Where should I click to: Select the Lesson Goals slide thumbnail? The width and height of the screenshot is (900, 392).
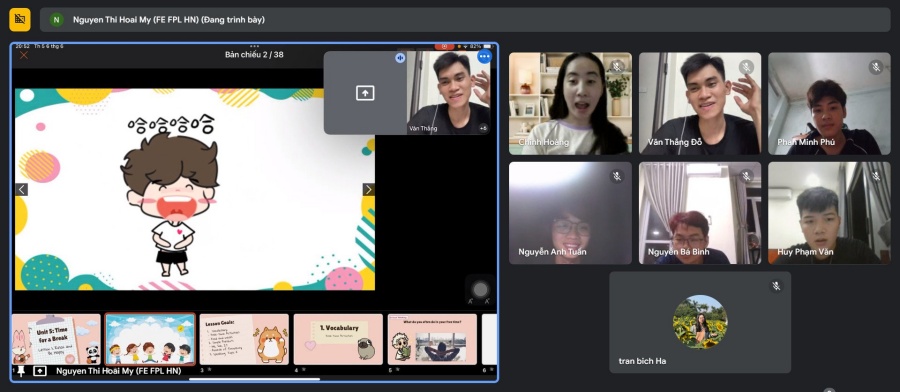tap(244, 339)
